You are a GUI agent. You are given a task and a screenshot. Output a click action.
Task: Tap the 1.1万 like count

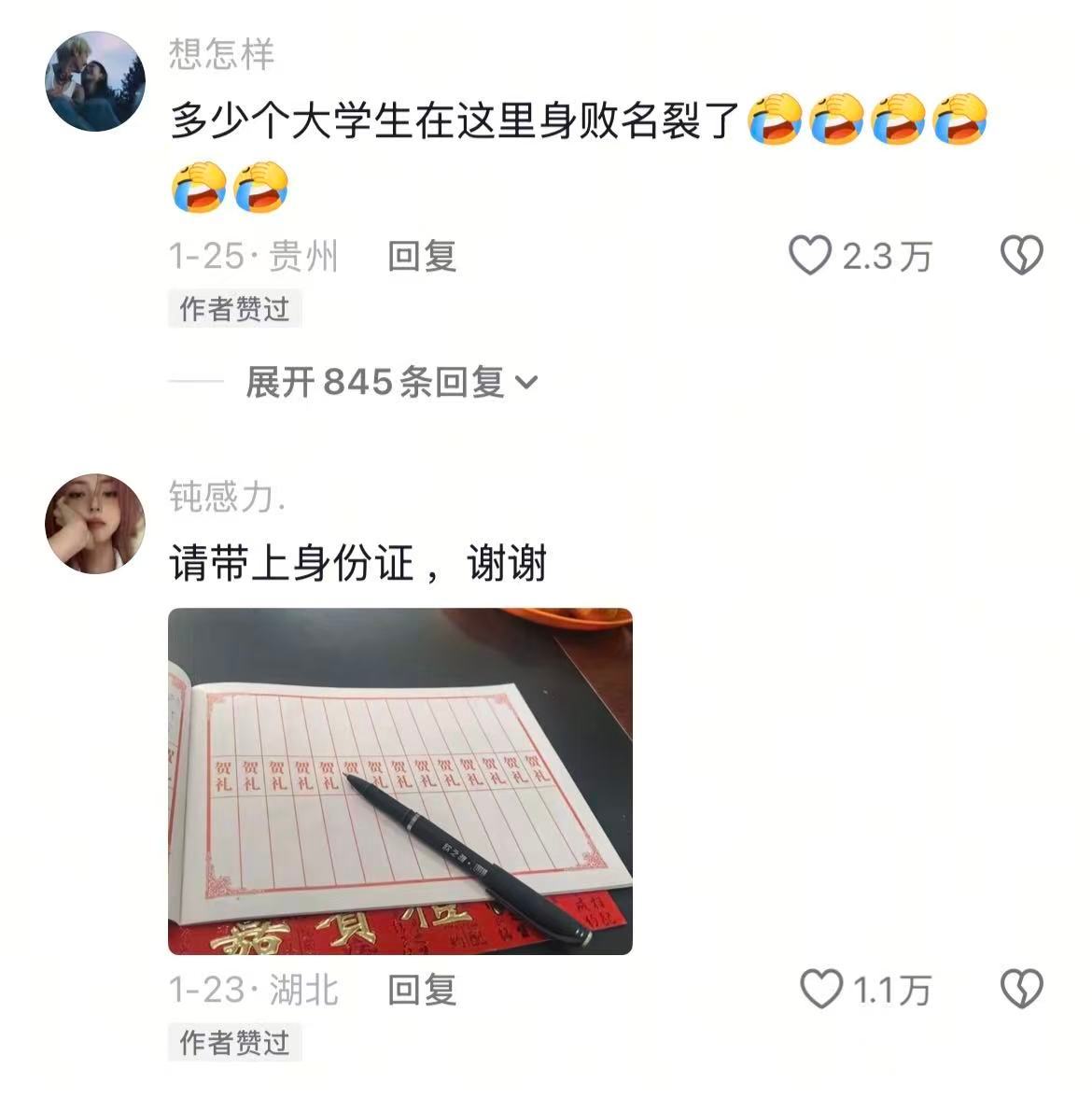click(892, 991)
